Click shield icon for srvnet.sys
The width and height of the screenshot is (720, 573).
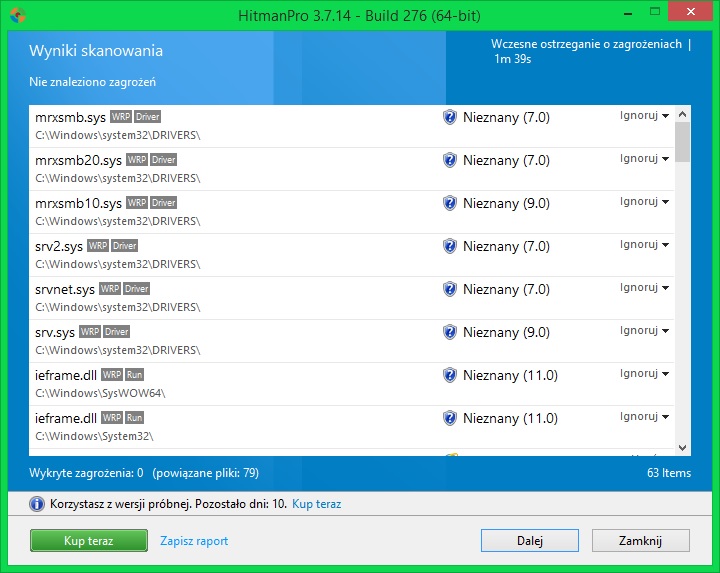(x=450, y=289)
